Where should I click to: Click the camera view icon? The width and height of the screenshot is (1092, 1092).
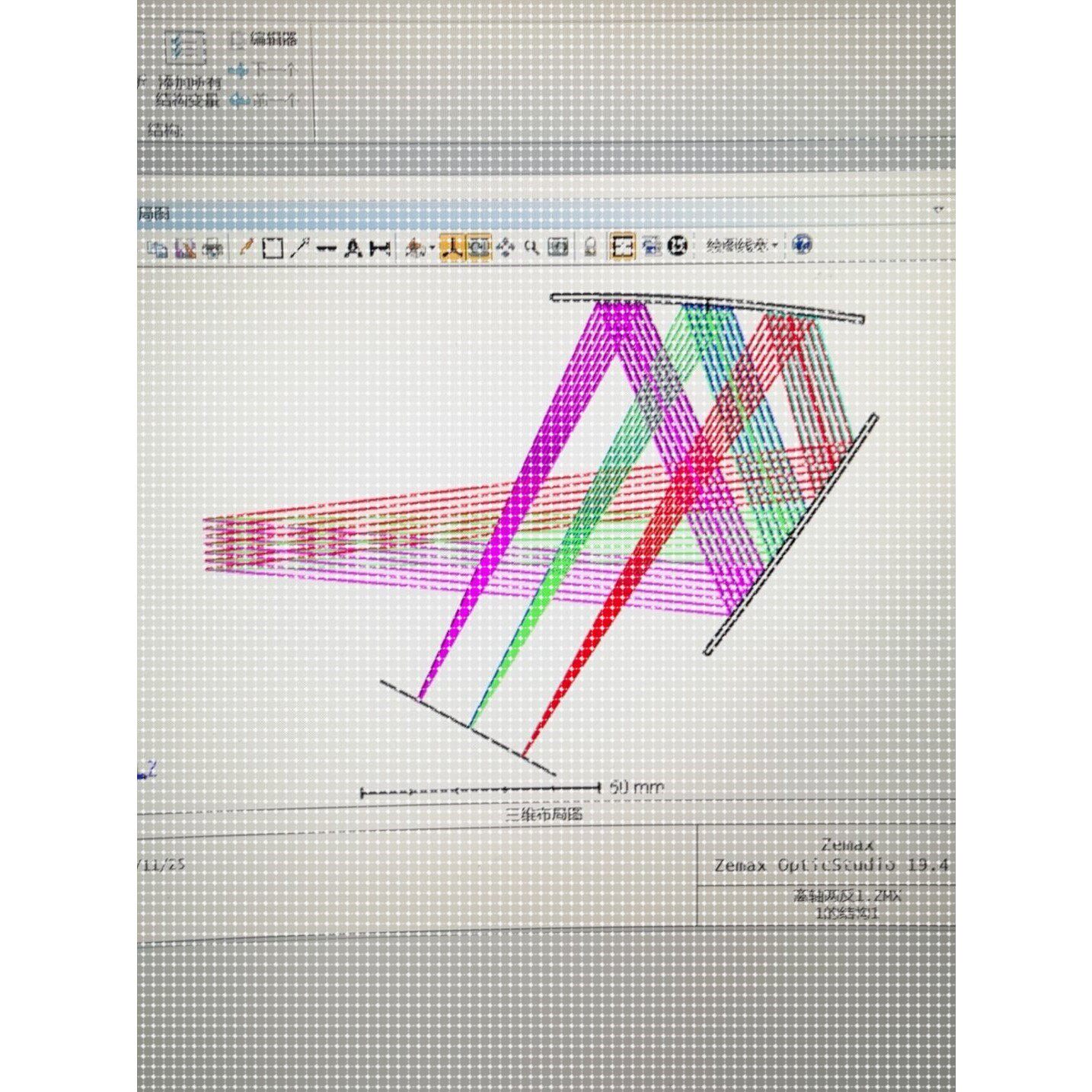click(x=415, y=247)
